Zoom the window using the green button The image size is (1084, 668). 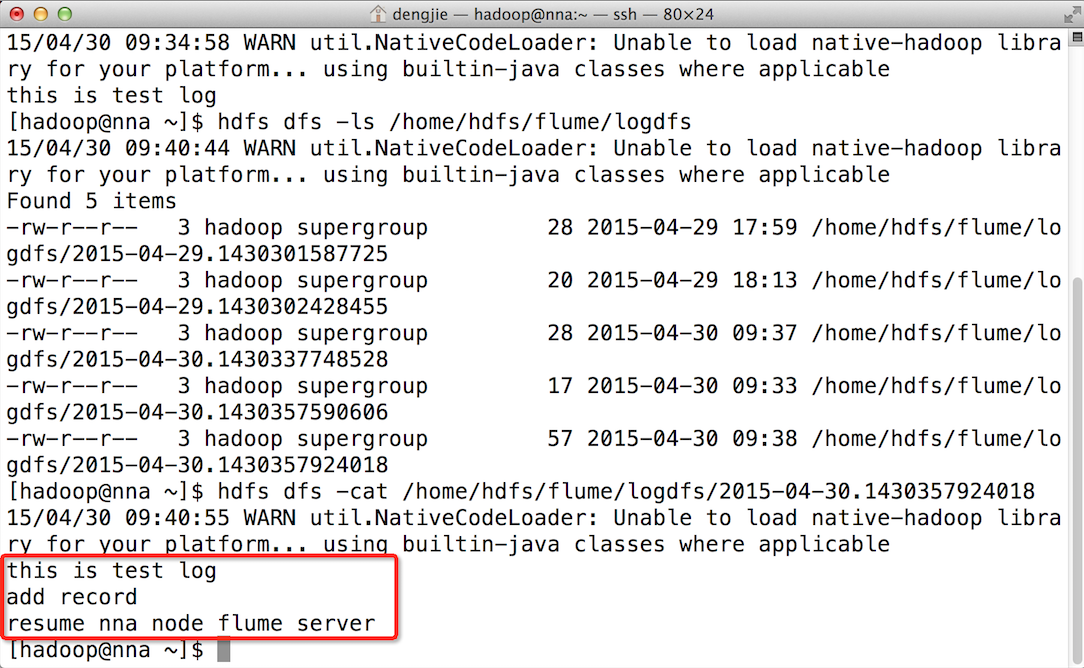pos(64,14)
